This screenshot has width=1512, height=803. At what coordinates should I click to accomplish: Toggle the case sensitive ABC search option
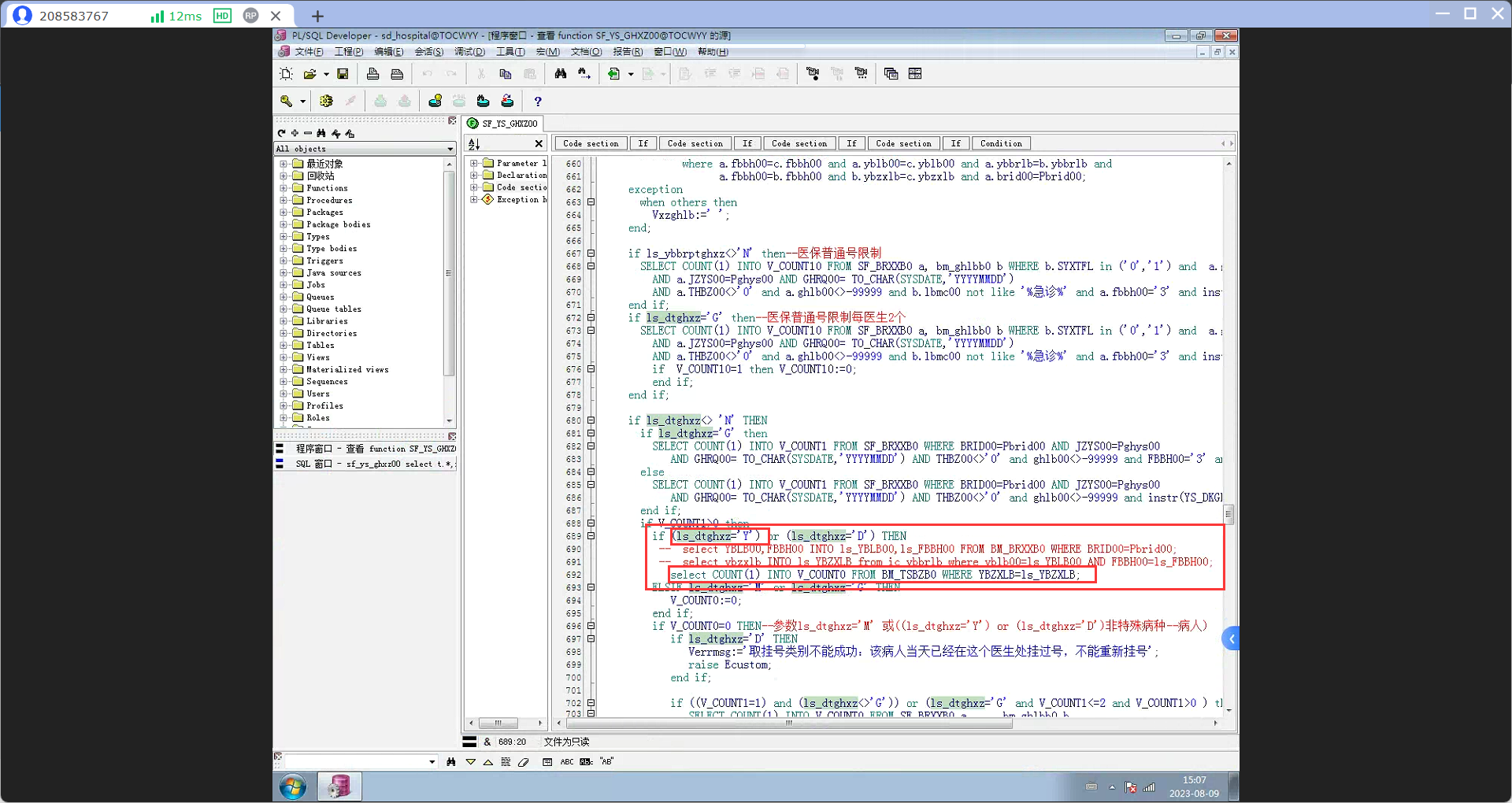[x=567, y=762]
